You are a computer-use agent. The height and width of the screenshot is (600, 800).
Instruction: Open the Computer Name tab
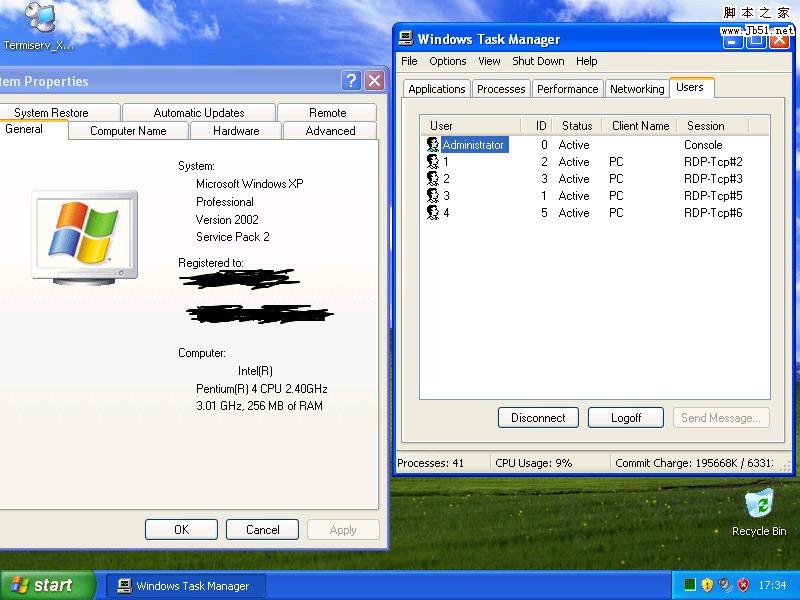[128, 131]
